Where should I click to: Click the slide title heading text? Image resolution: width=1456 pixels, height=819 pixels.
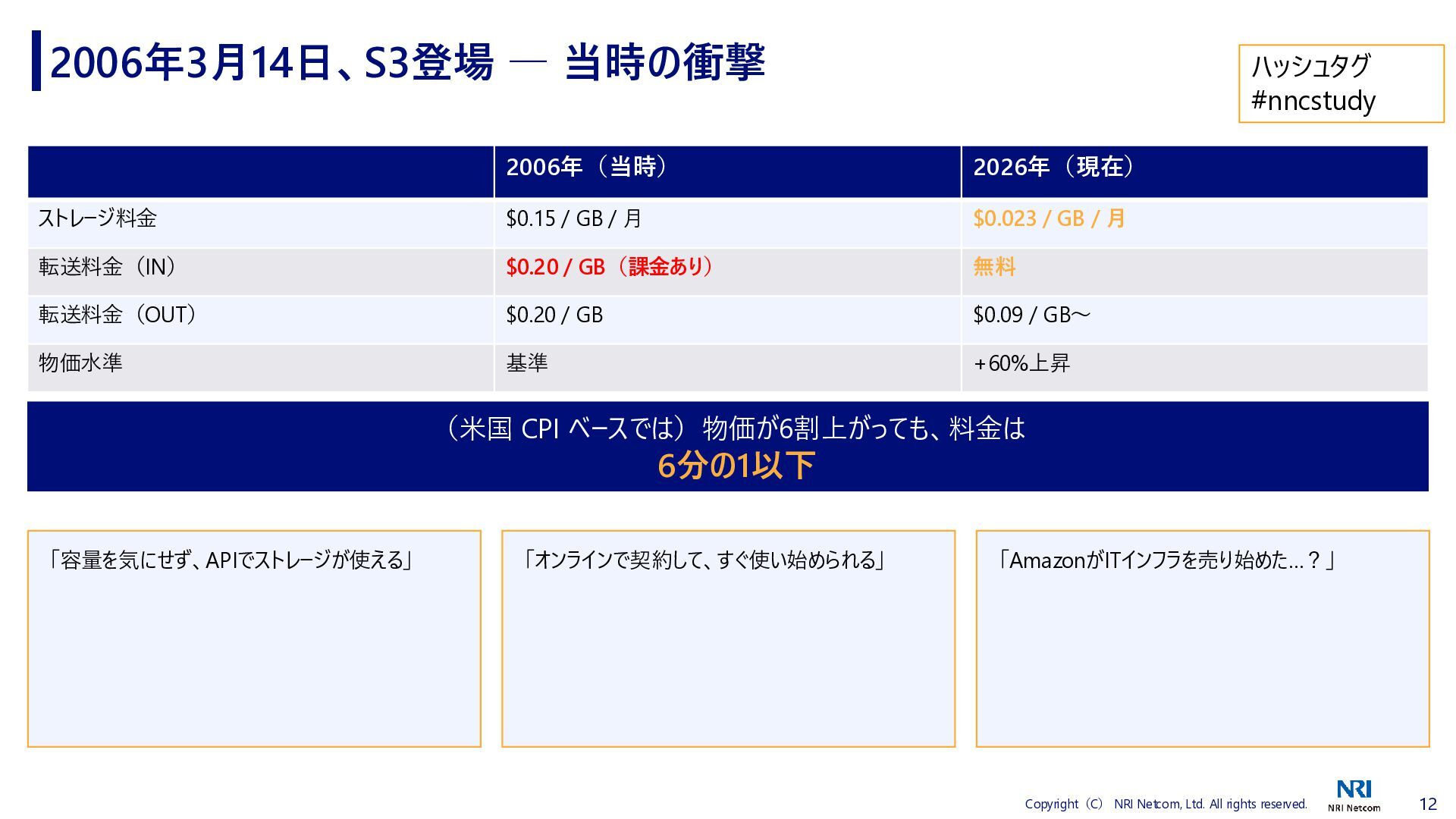[406, 62]
